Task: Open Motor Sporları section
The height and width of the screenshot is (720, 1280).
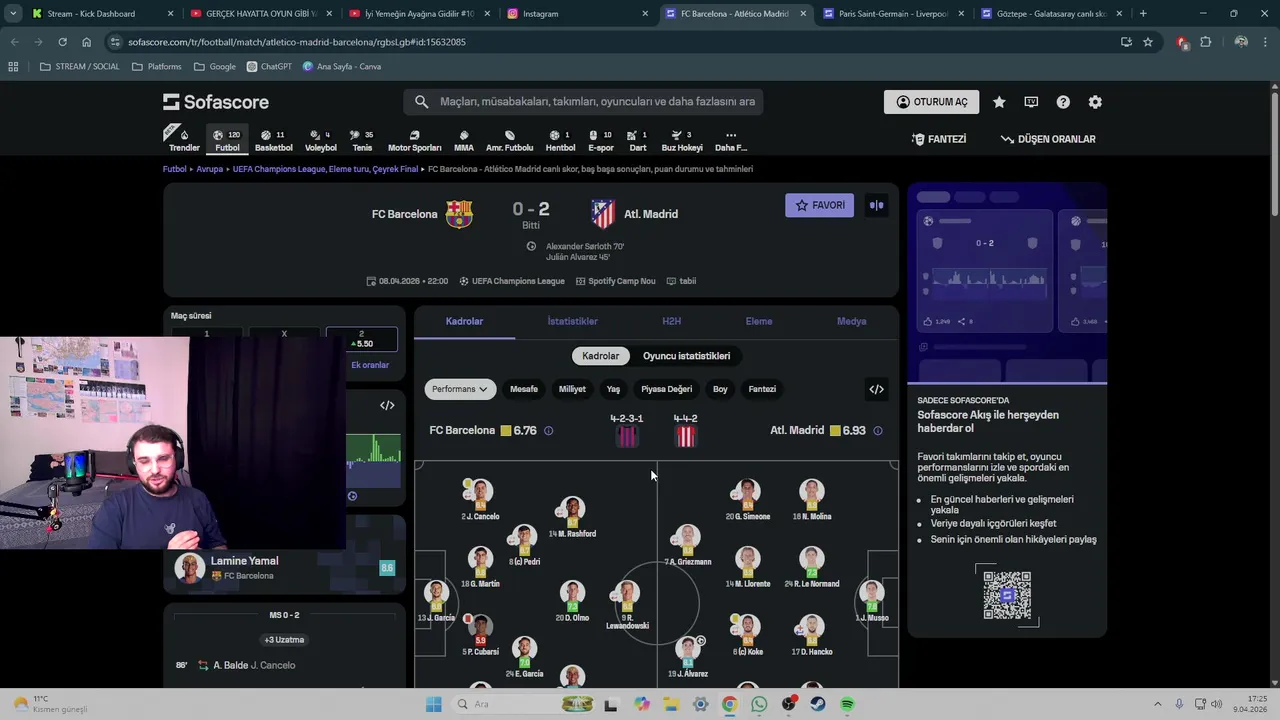Action: click(x=414, y=140)
